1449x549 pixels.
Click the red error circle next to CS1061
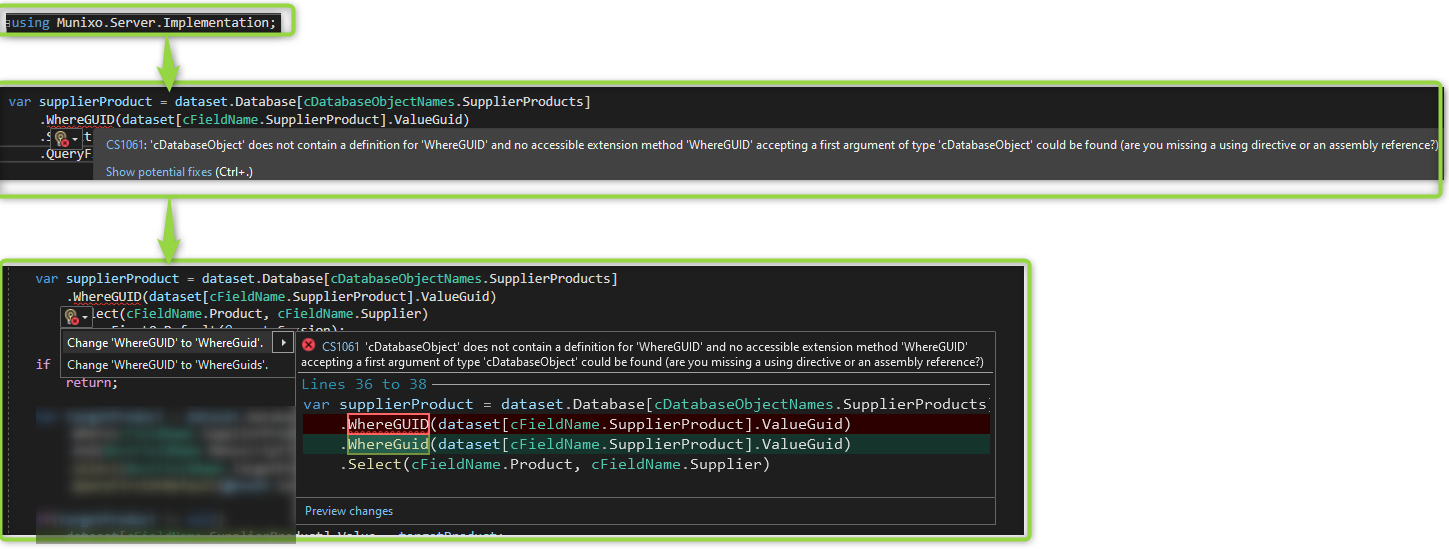coord(309,345)
